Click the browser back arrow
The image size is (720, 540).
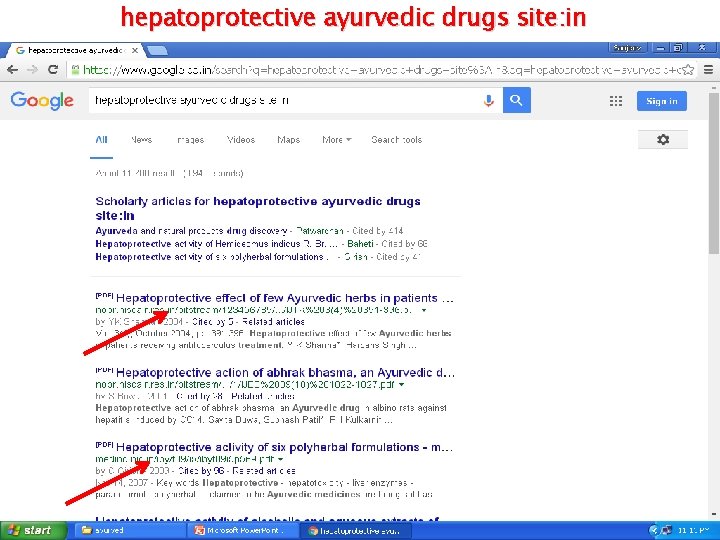(x=12, y=69)
